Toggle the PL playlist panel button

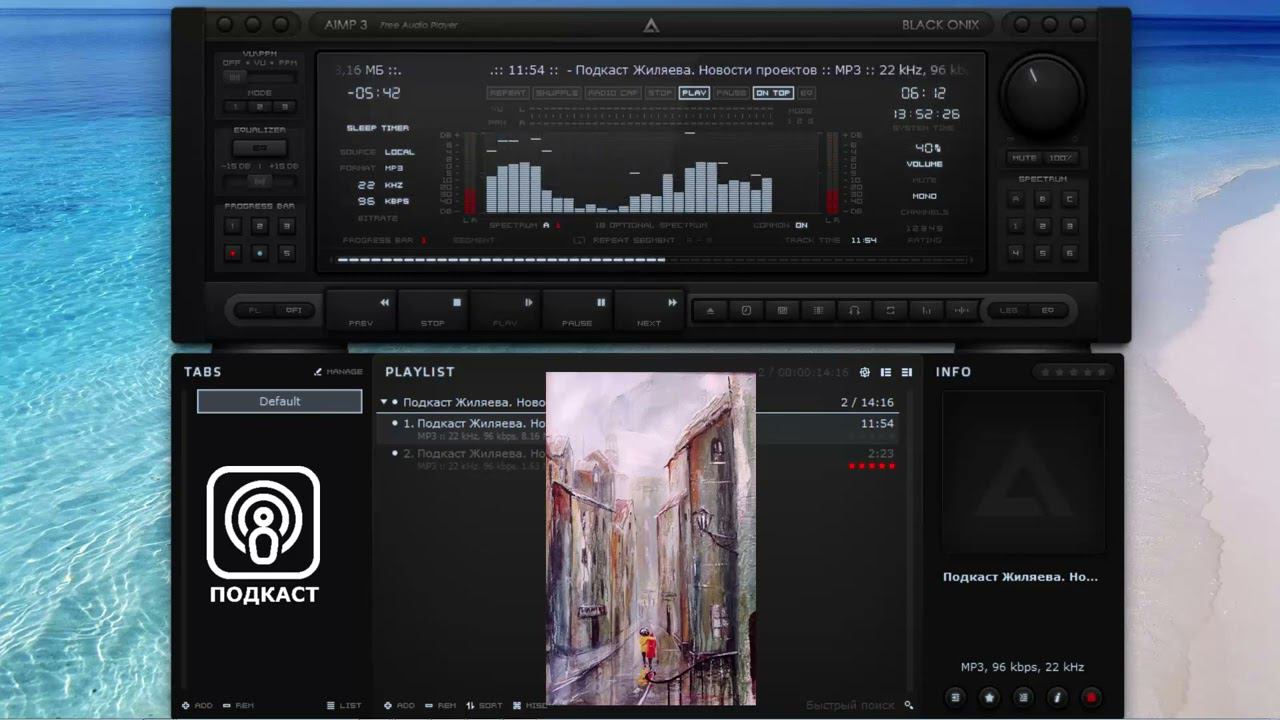(254, 310)
